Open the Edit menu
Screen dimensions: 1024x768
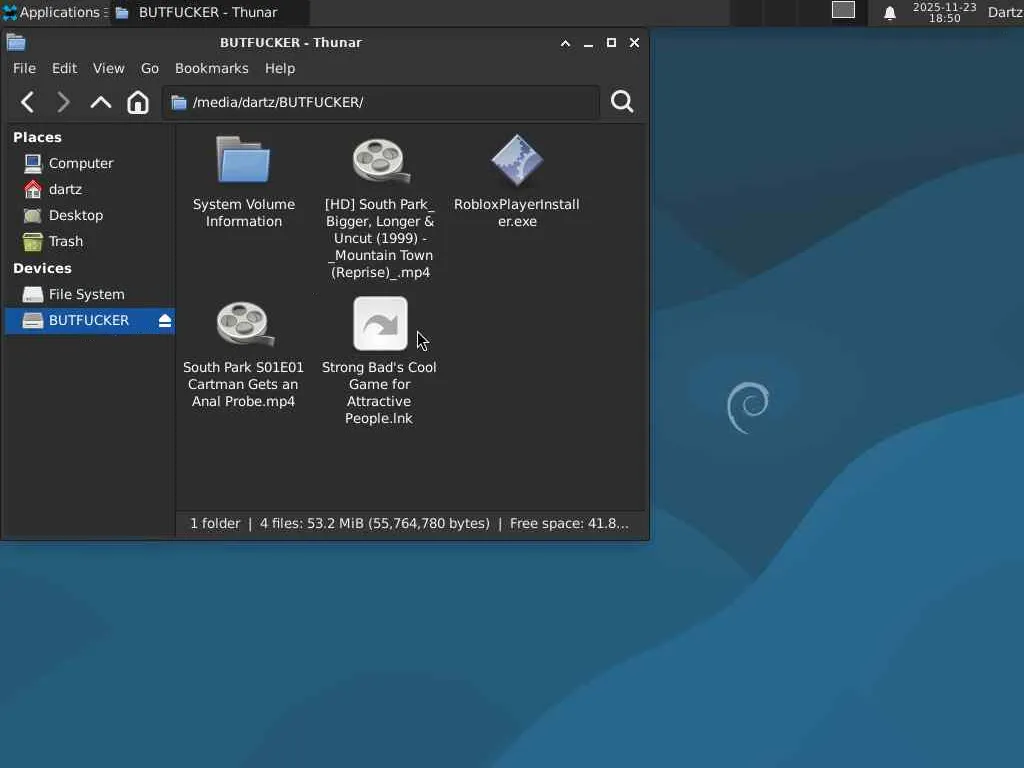click(x=64, y=68)
